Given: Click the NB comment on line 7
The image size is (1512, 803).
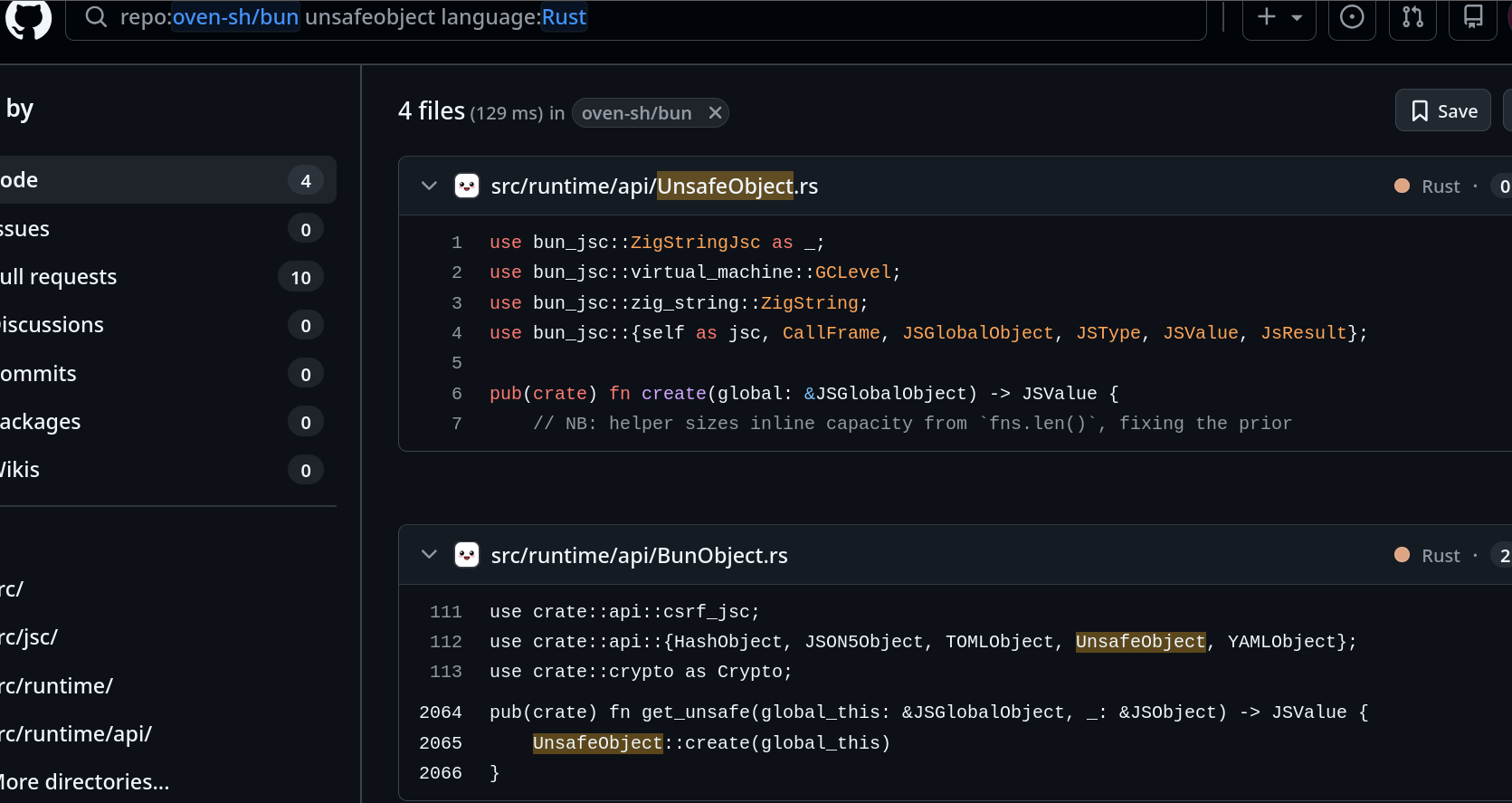Looking at the screenshot, I should click(x=912, y=424).
